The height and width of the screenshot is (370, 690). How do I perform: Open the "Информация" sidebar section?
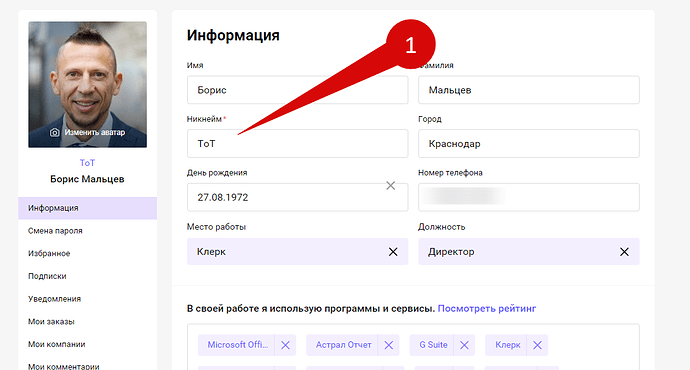pyautogui.click(x=88, y=208)
